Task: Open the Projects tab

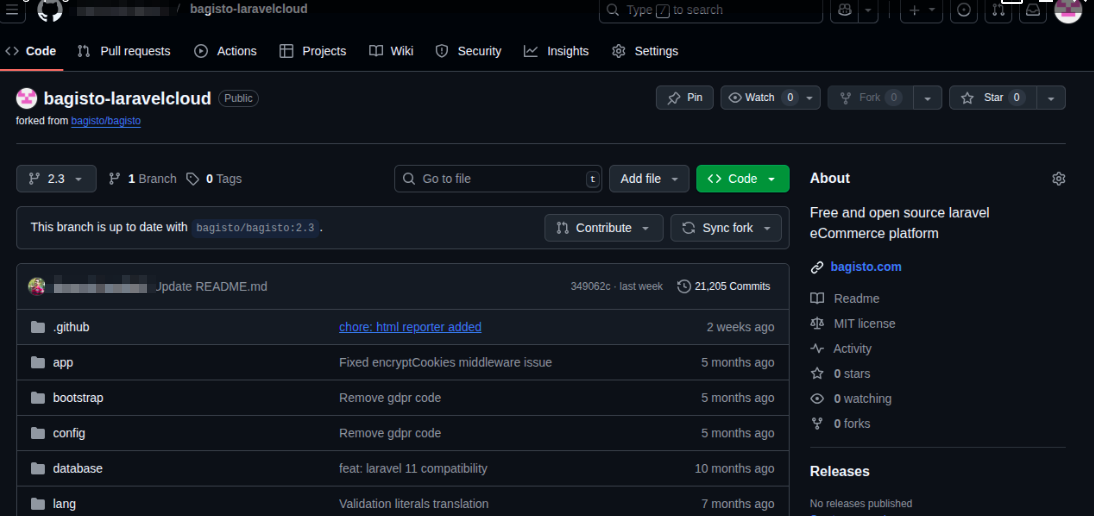Action: 313,51
